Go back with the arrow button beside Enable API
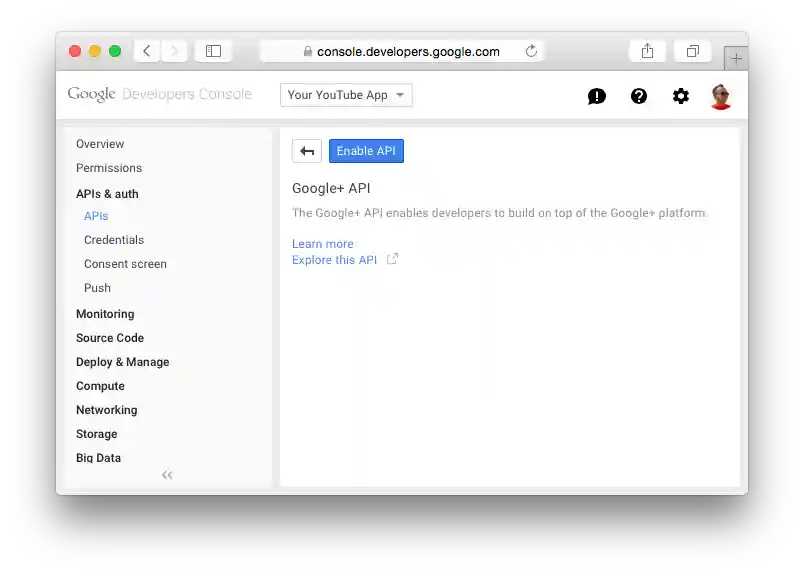The height and width of the screenshot is (575, 804). click(307, 151)
